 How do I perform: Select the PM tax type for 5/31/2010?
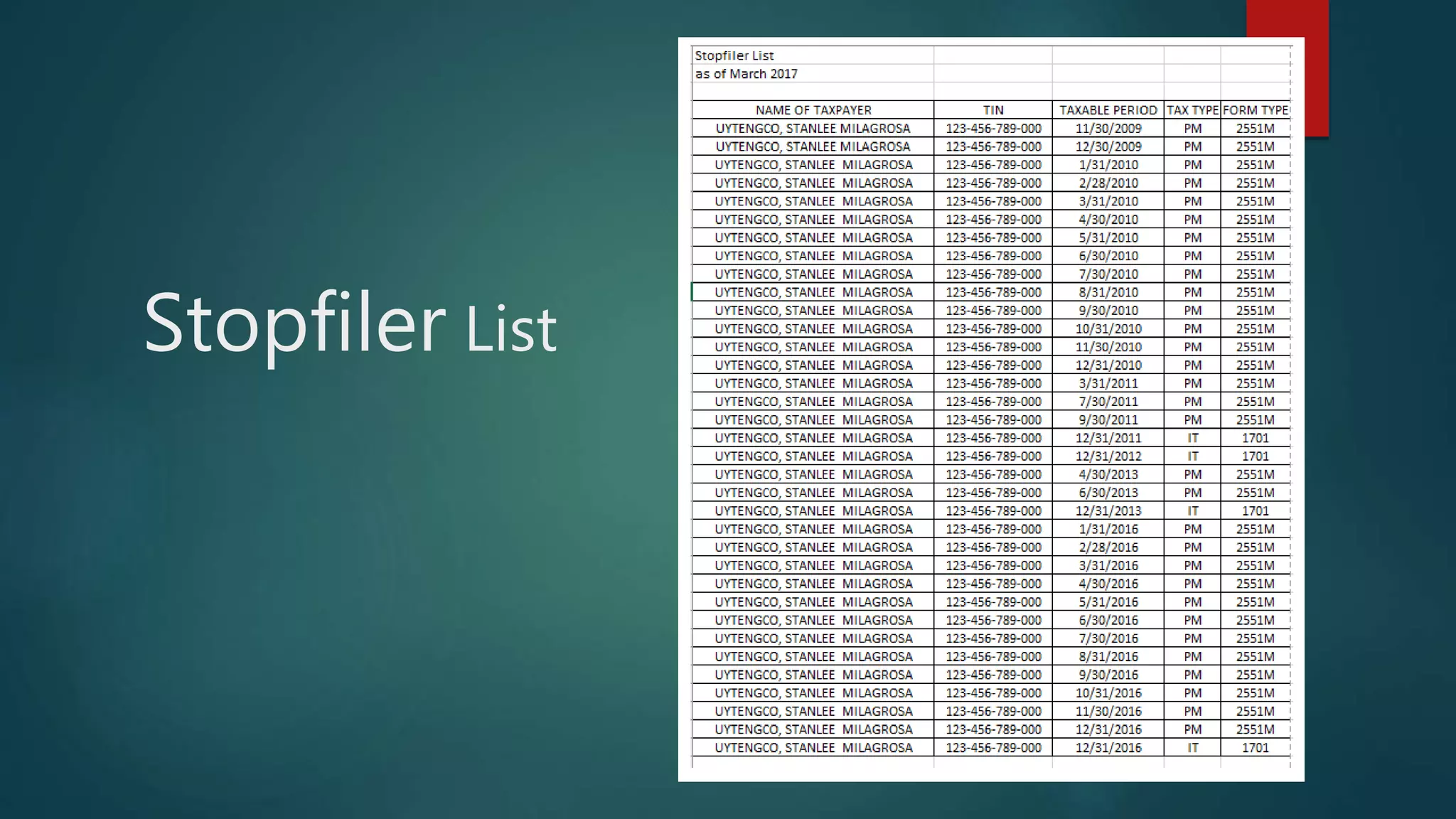tap(1192, 237)
